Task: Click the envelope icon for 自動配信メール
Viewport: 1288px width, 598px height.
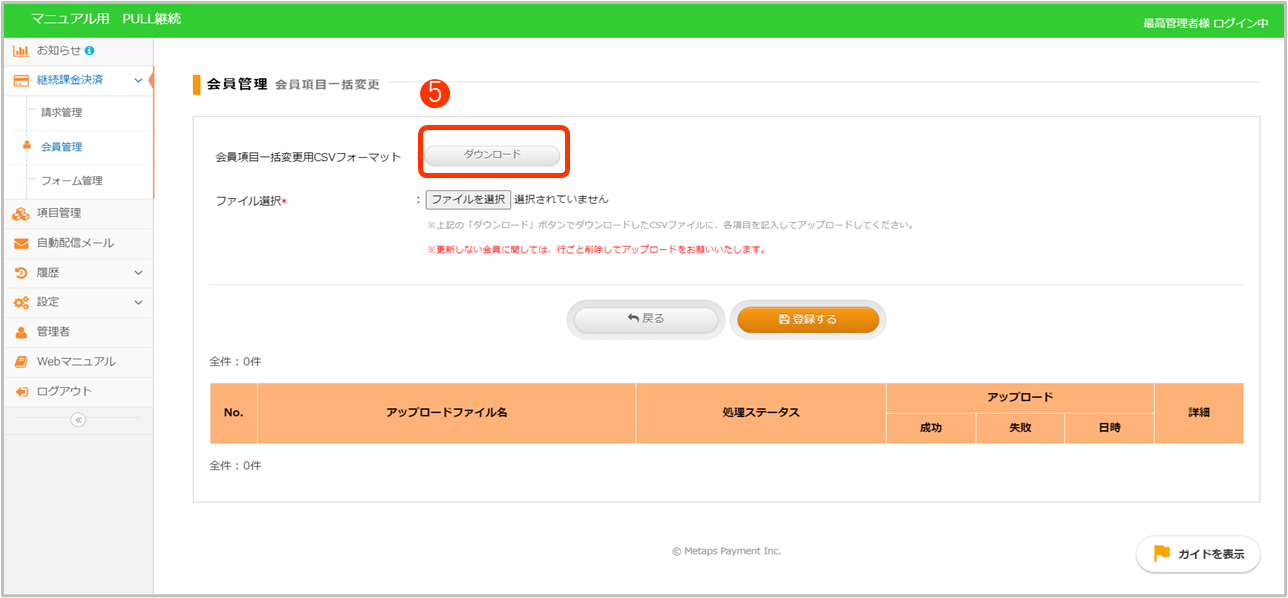Action: 20,243
